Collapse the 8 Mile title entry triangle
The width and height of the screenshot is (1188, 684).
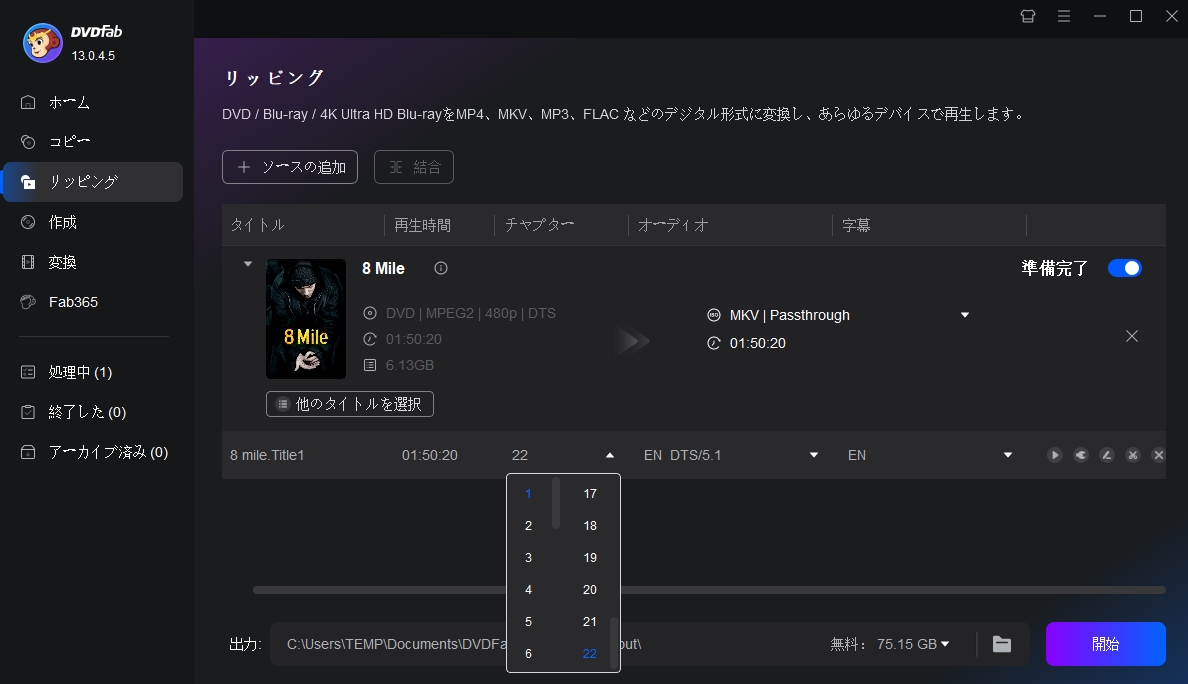(248, 264)
